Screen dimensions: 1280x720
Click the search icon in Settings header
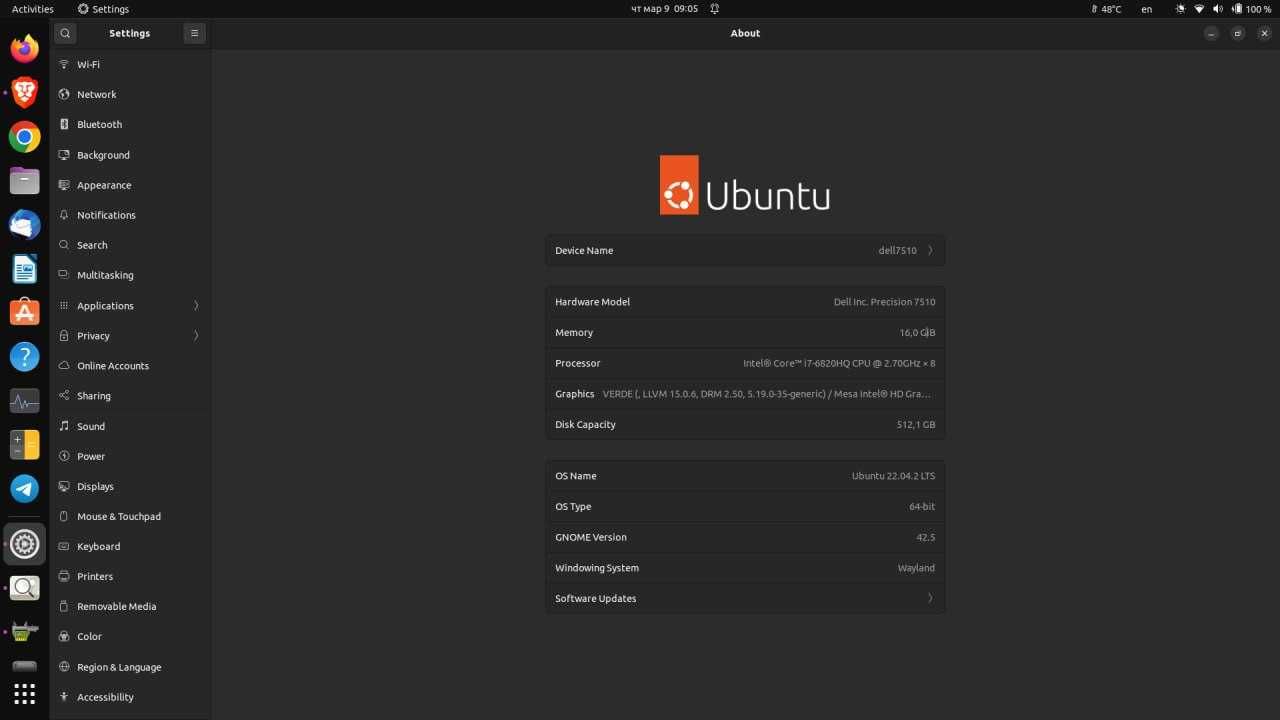click(x=65, y=33)
